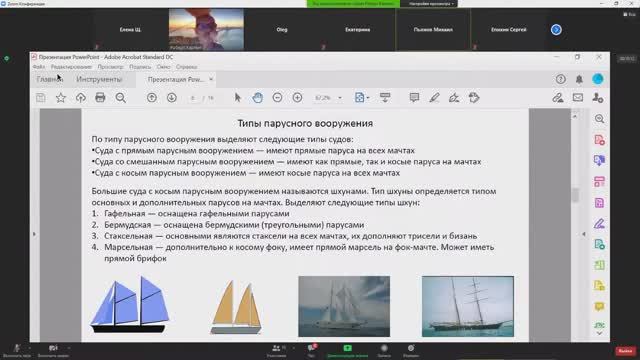Click the Record button in Zoom

click(x=384, y=350)
